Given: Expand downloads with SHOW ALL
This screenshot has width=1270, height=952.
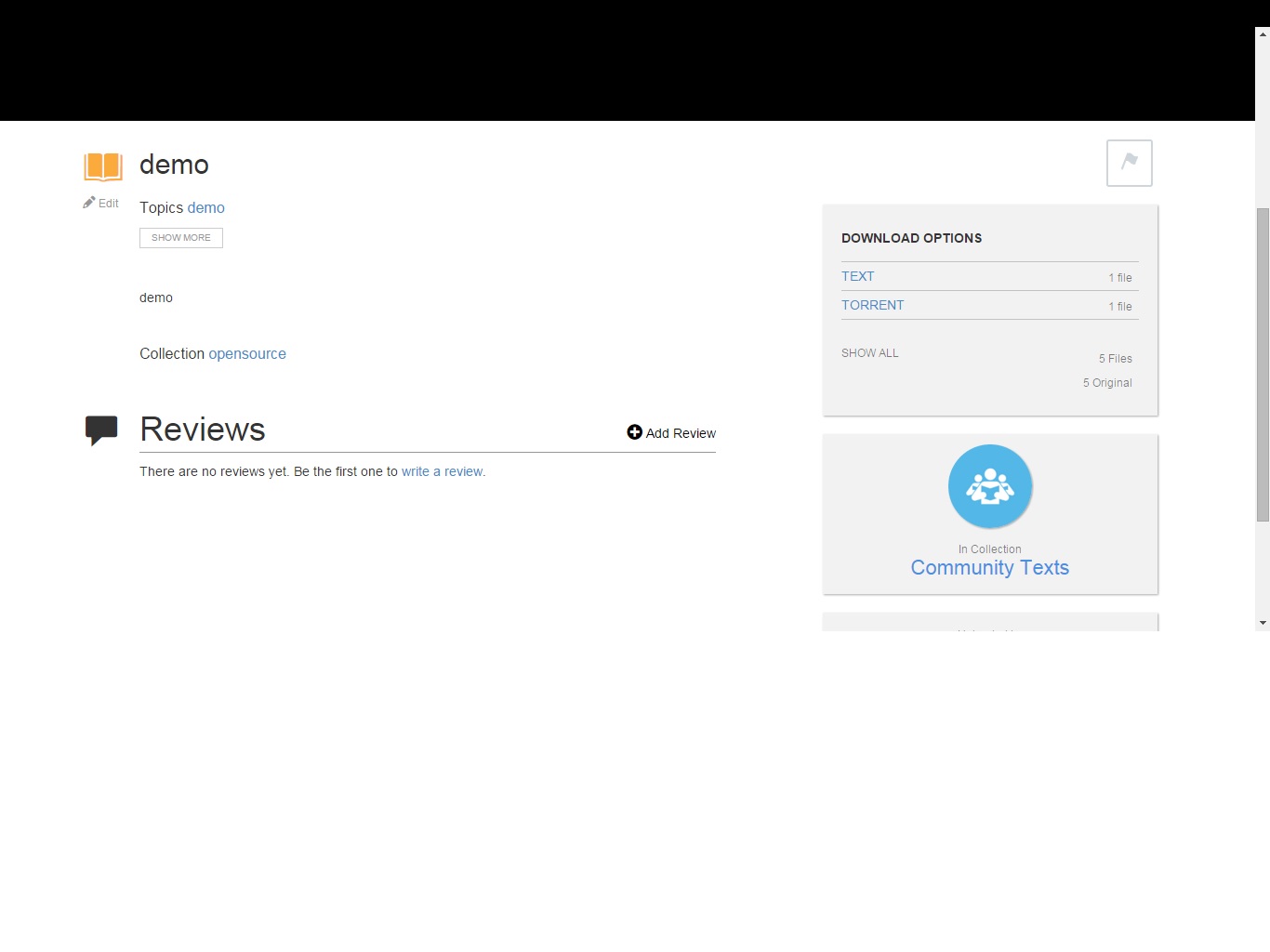Looking at the screenshot, I should [x=869, y=353].
